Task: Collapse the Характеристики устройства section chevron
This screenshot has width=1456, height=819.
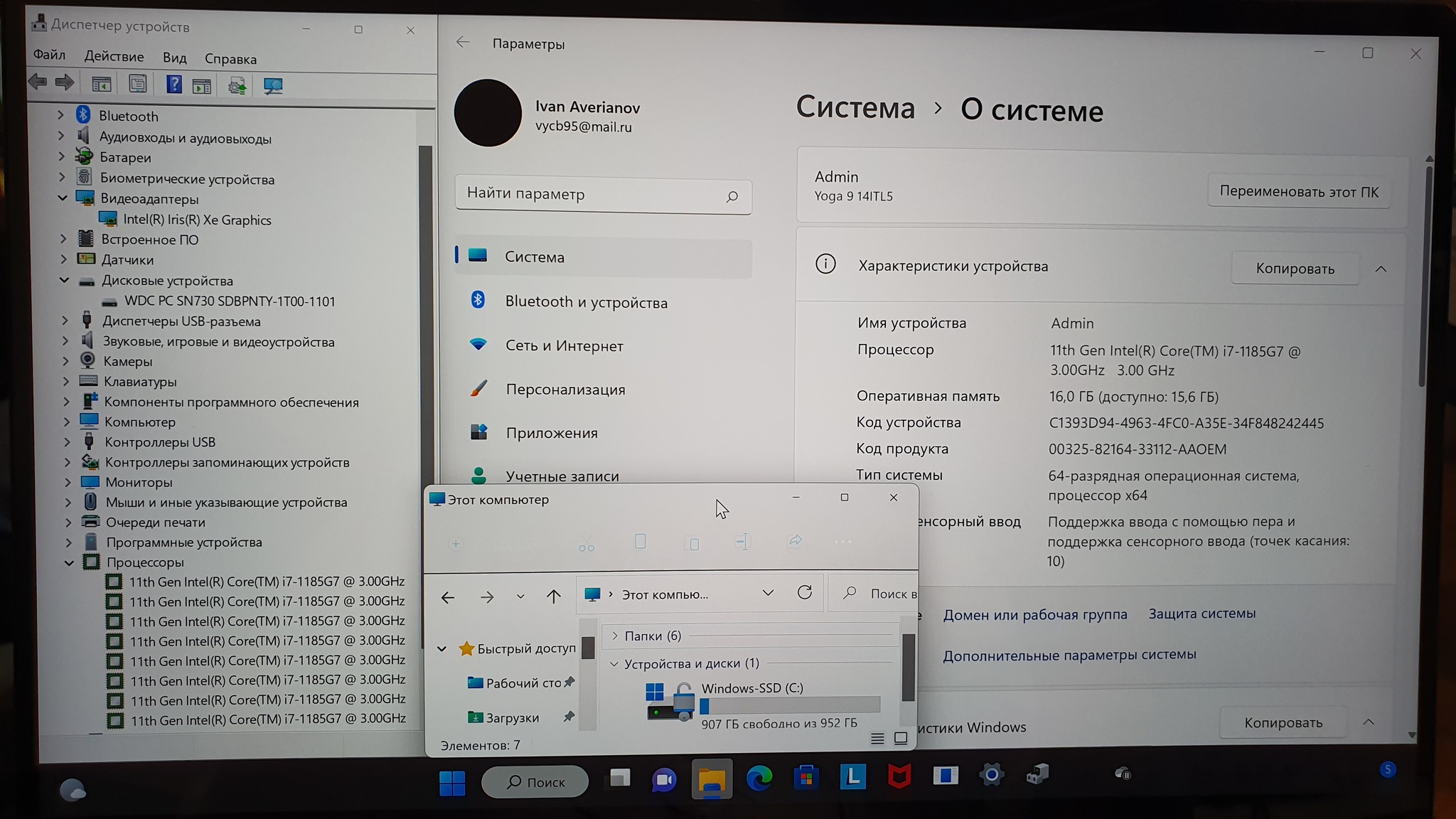Action: tap(1381, 269)
